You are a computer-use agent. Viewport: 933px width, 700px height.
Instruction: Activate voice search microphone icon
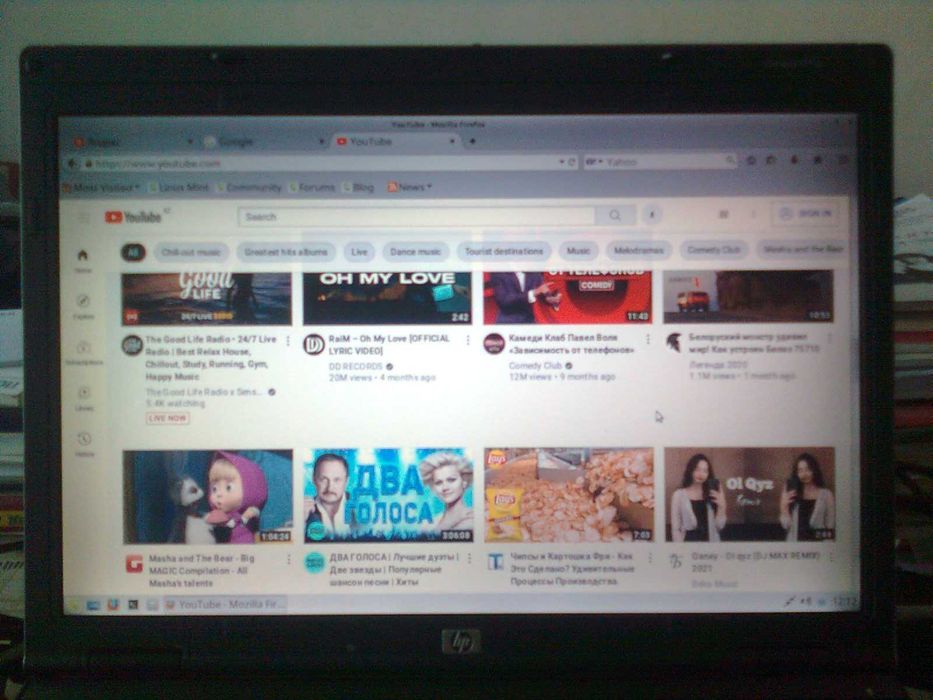[652, 214]
